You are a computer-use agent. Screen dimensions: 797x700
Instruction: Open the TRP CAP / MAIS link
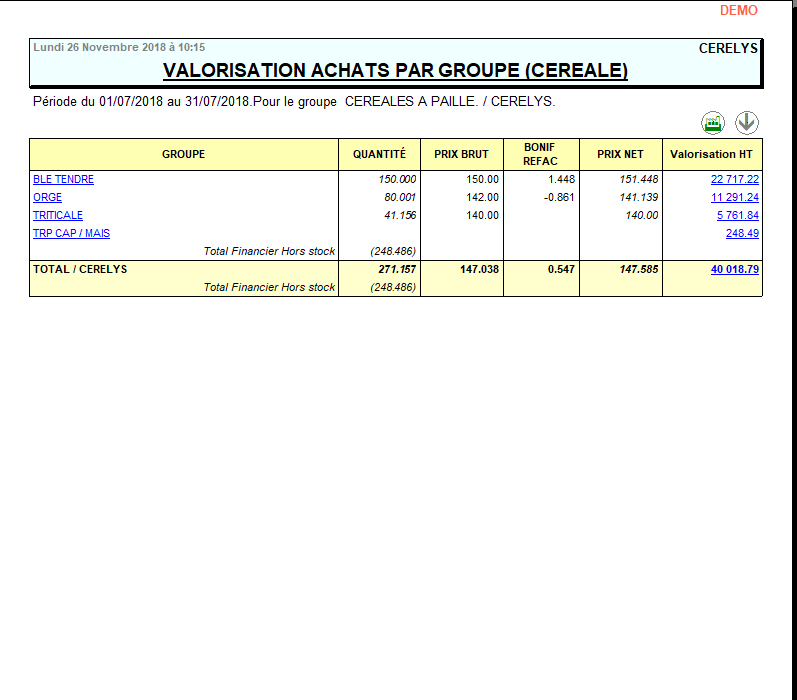(x=71, y=234)
